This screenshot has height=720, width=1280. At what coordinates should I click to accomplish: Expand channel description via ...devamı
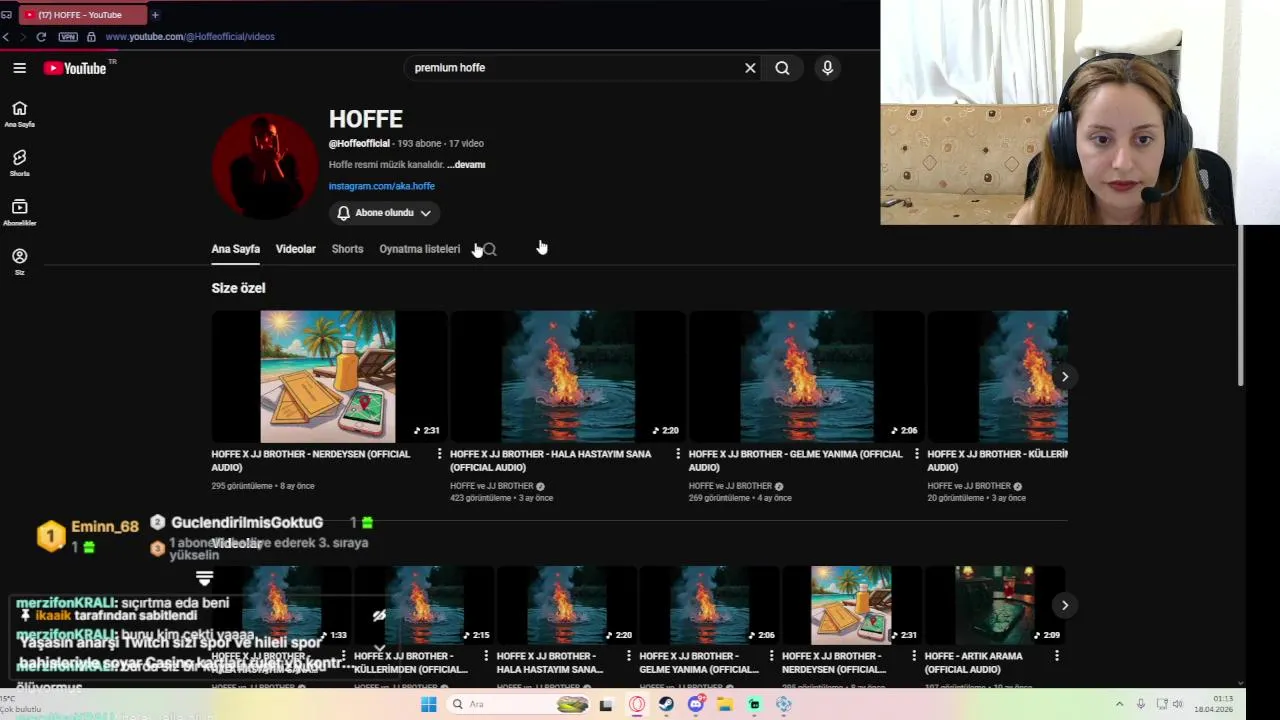click(466, 165)
